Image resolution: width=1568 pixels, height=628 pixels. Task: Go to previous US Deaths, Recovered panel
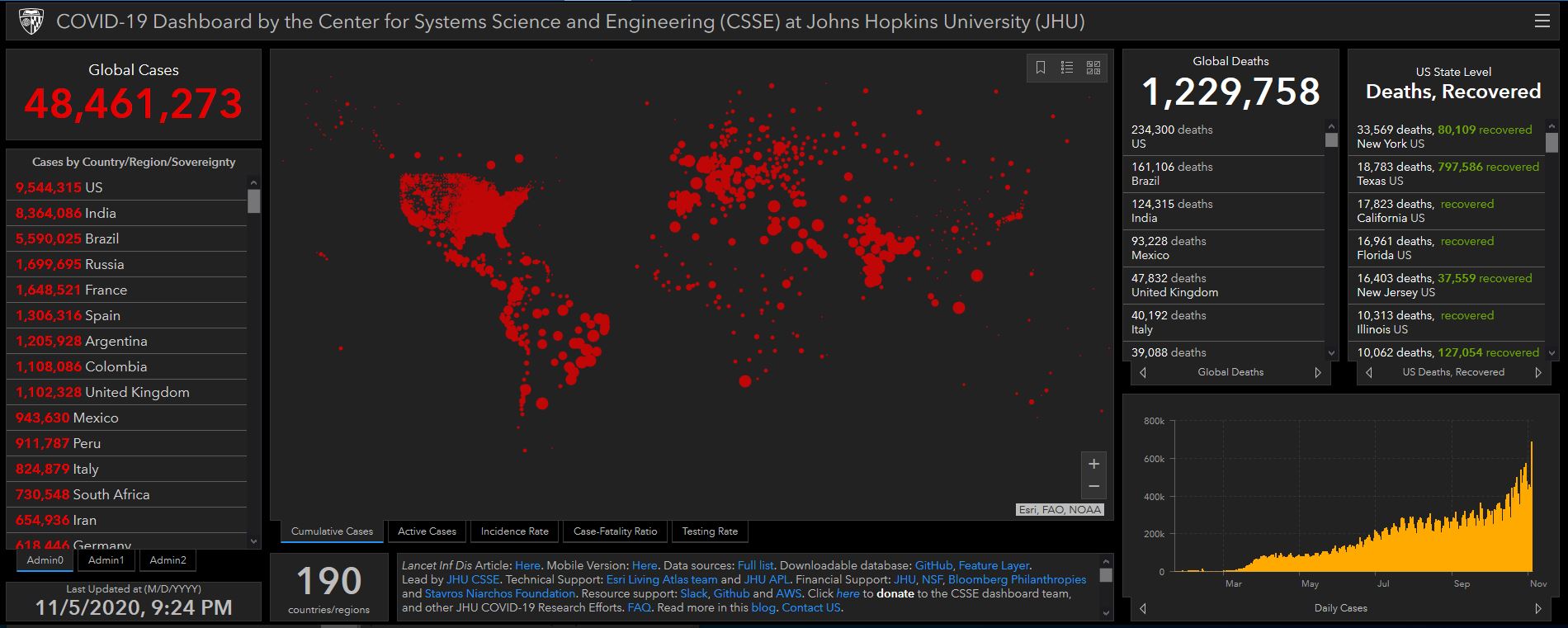tap(1369, 372)
